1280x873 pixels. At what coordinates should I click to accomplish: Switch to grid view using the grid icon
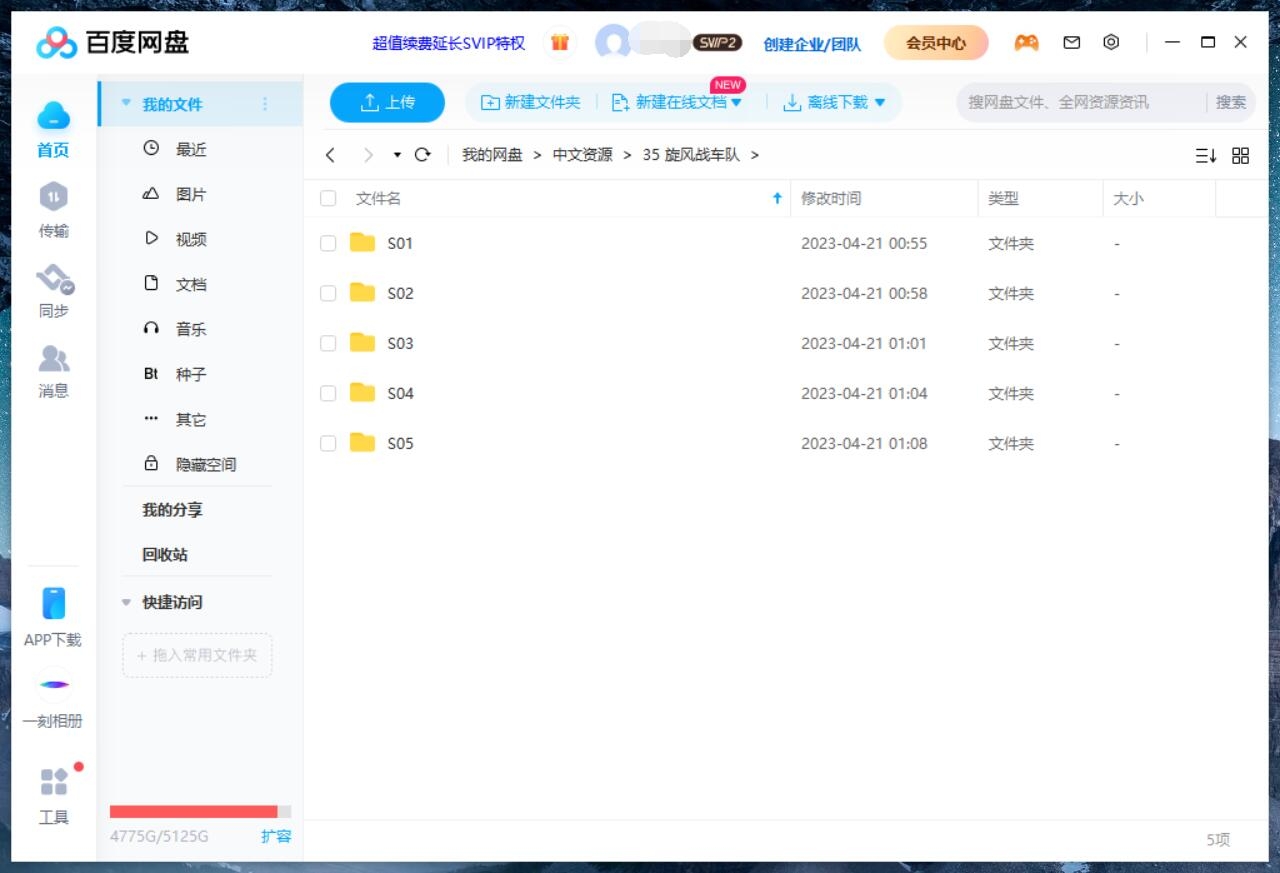point(1240,155)
